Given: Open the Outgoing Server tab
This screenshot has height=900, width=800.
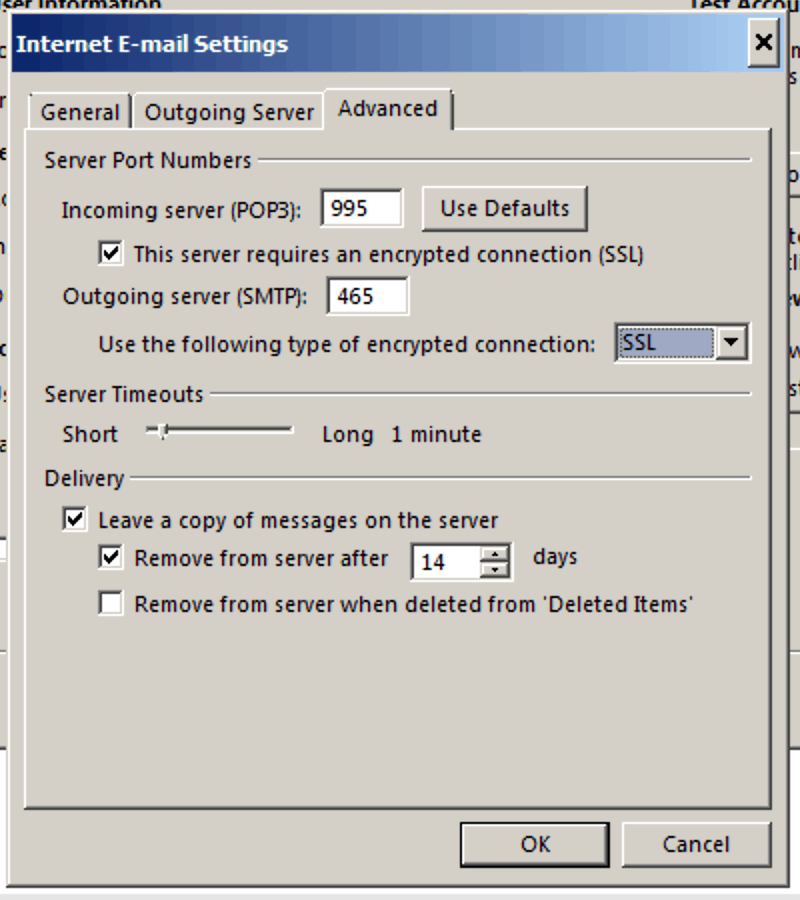Looking at the screenshot, I should point(229,113).
